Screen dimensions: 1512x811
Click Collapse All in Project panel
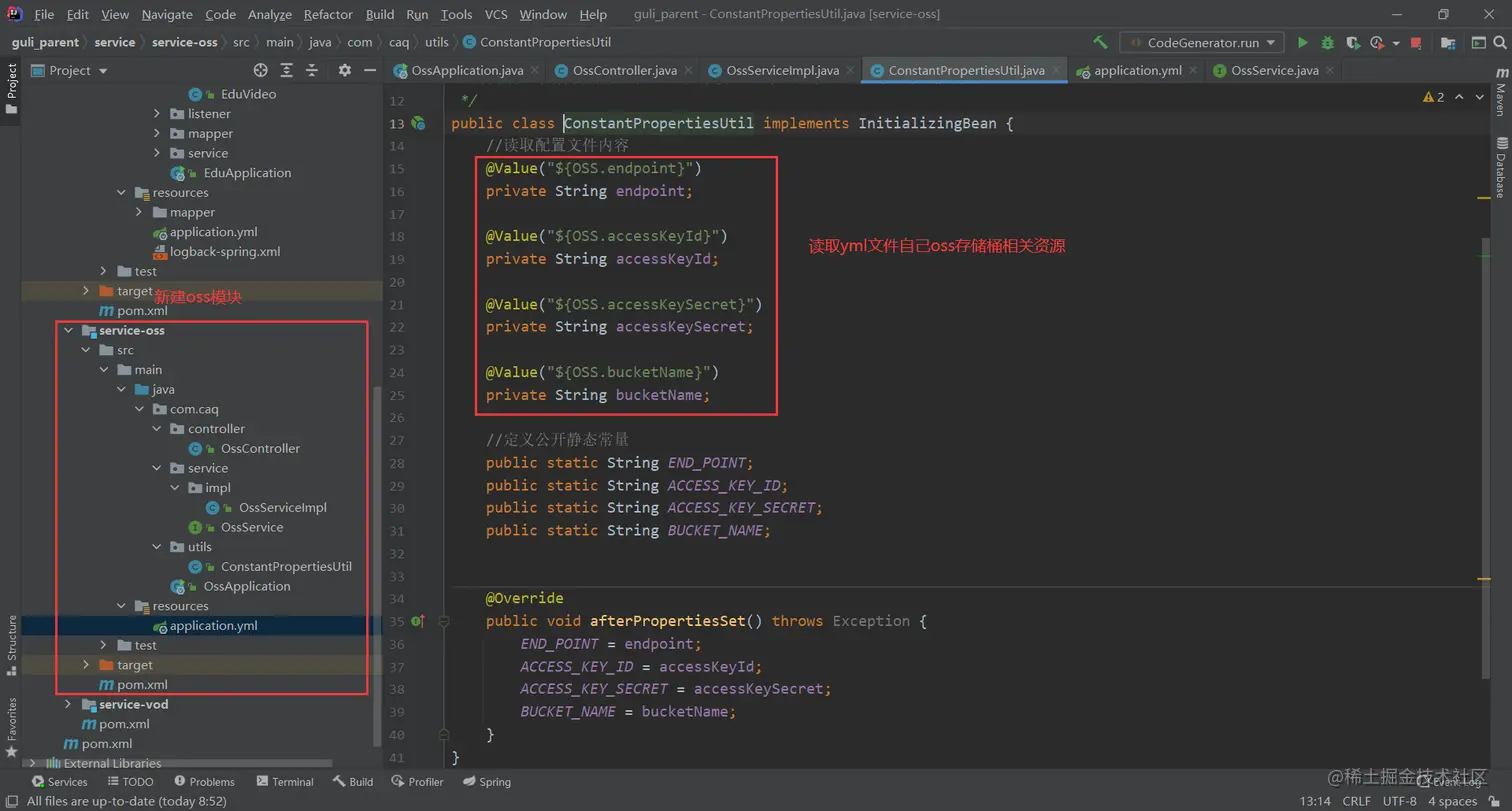click(313, 70)
